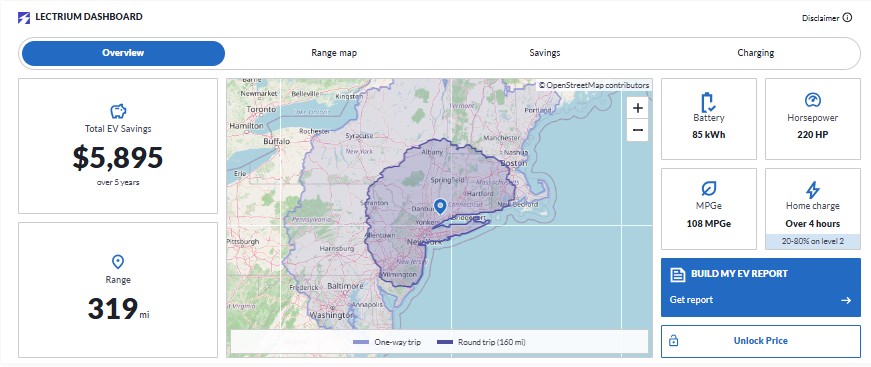Viewport: 871px width, 367px height.
Task: Click the over 5 years caption
Action: coord(118,182)
